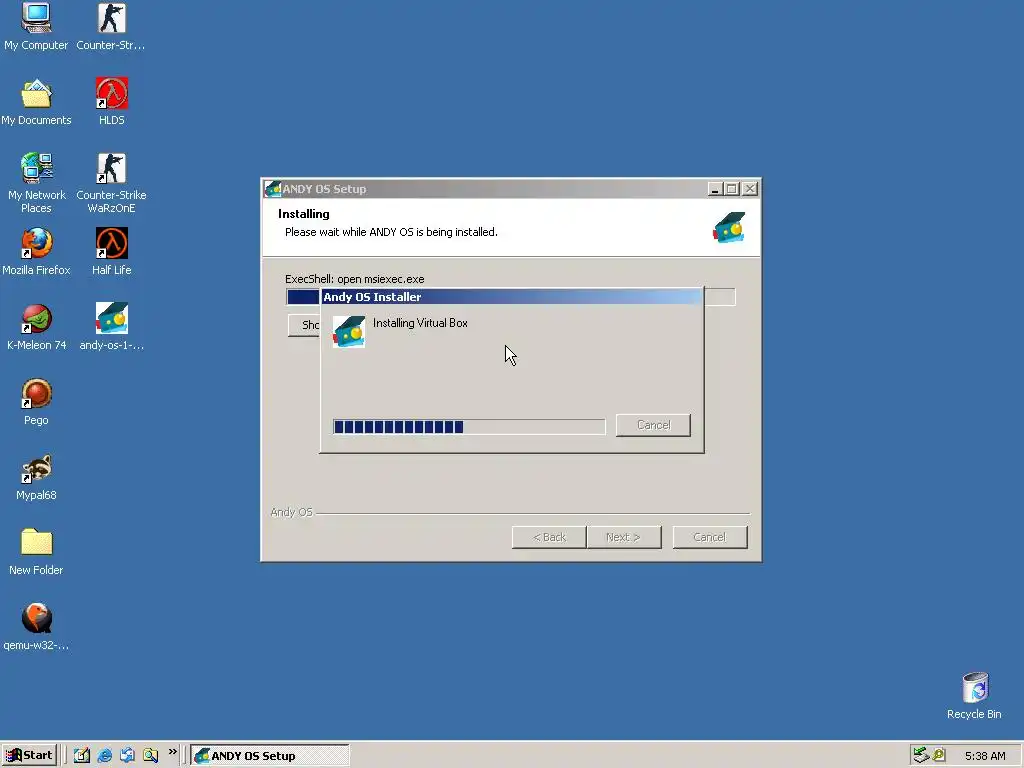This screenshot has width=1024, height=768.
Task: Cancel the Andy OS Installer dialog
Action: tap(653, 425)
